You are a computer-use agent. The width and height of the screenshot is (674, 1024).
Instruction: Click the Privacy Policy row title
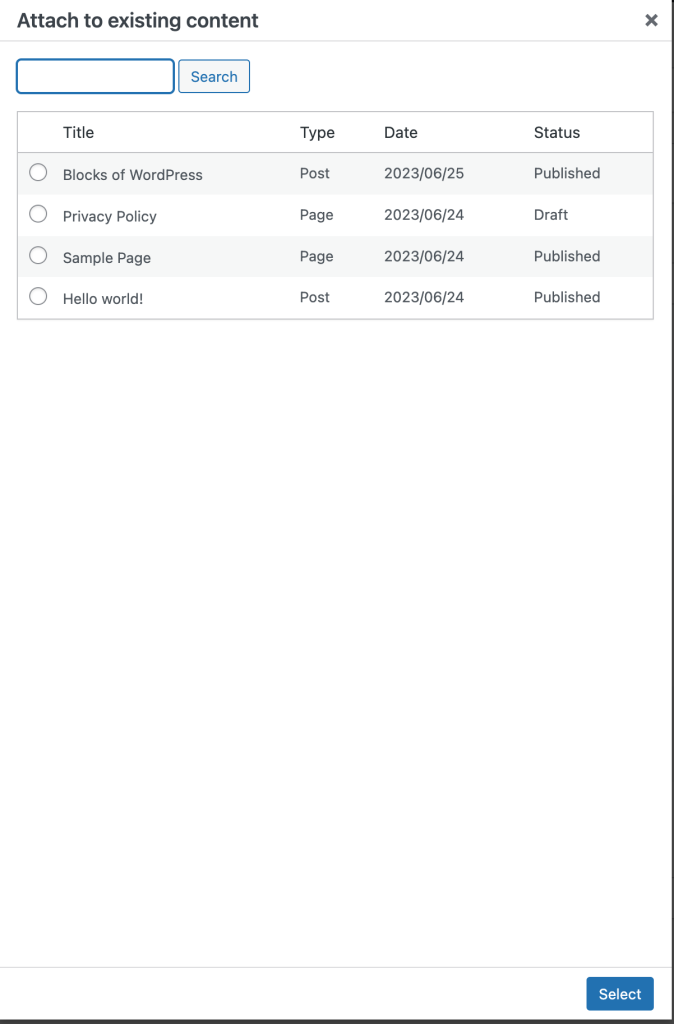point(111,216)
